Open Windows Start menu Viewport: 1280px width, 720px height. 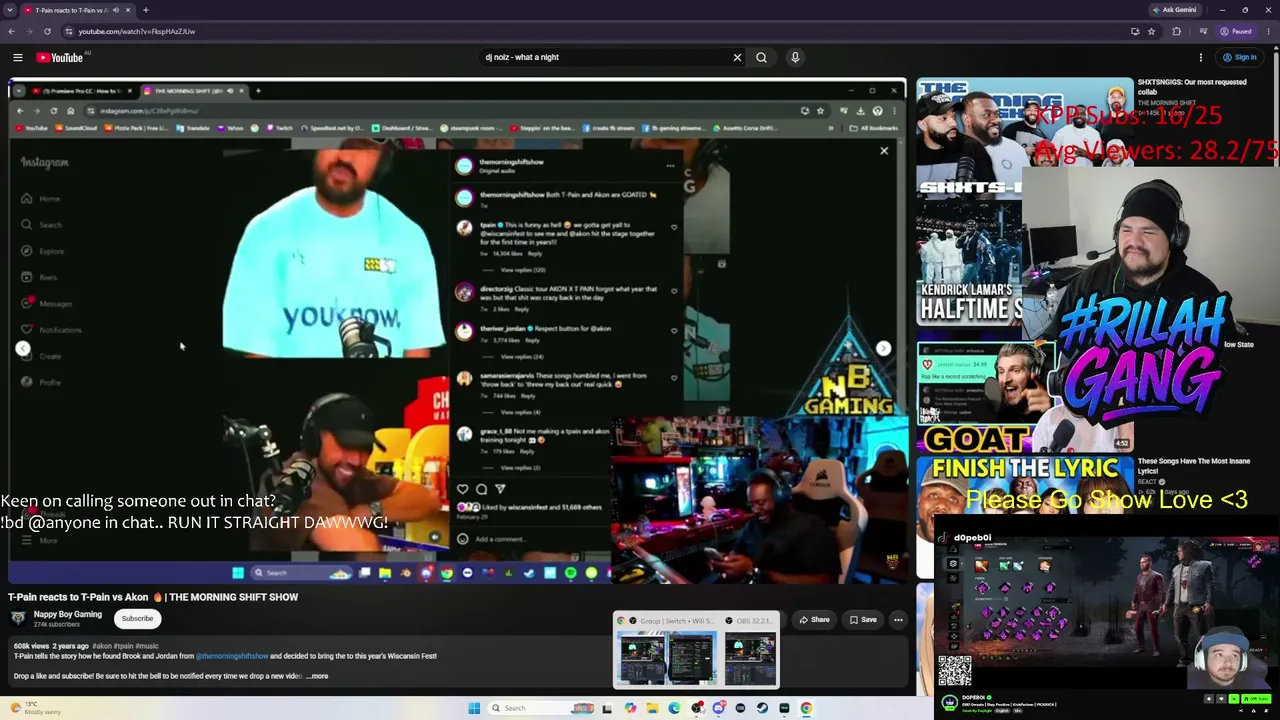(x=474, y=708)
